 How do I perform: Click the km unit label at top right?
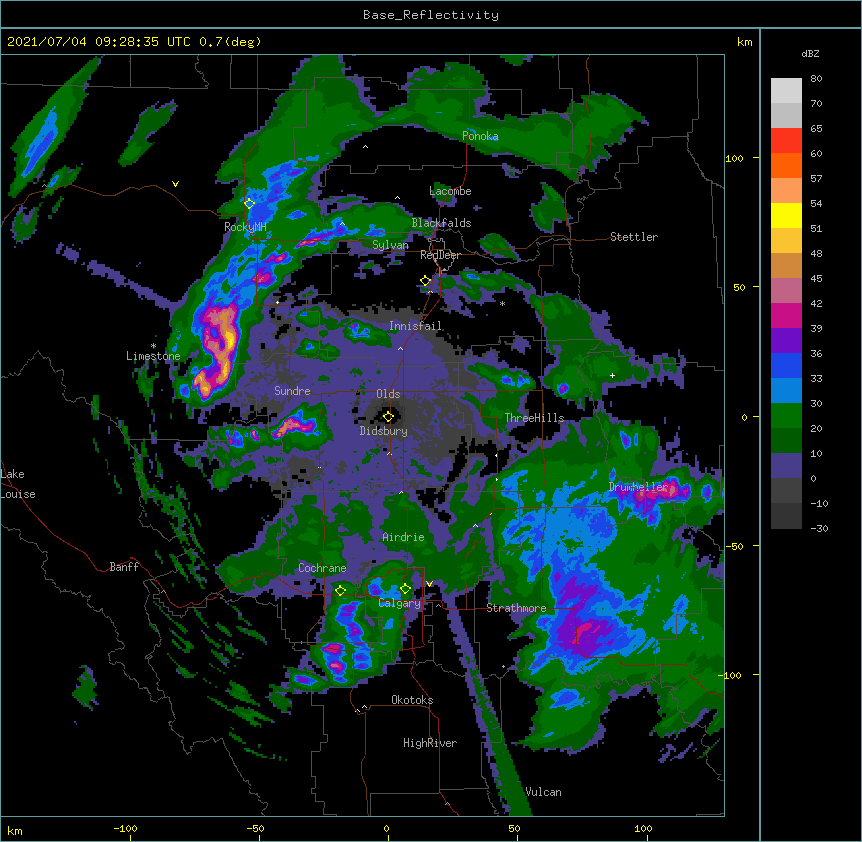tap(744, 42)
